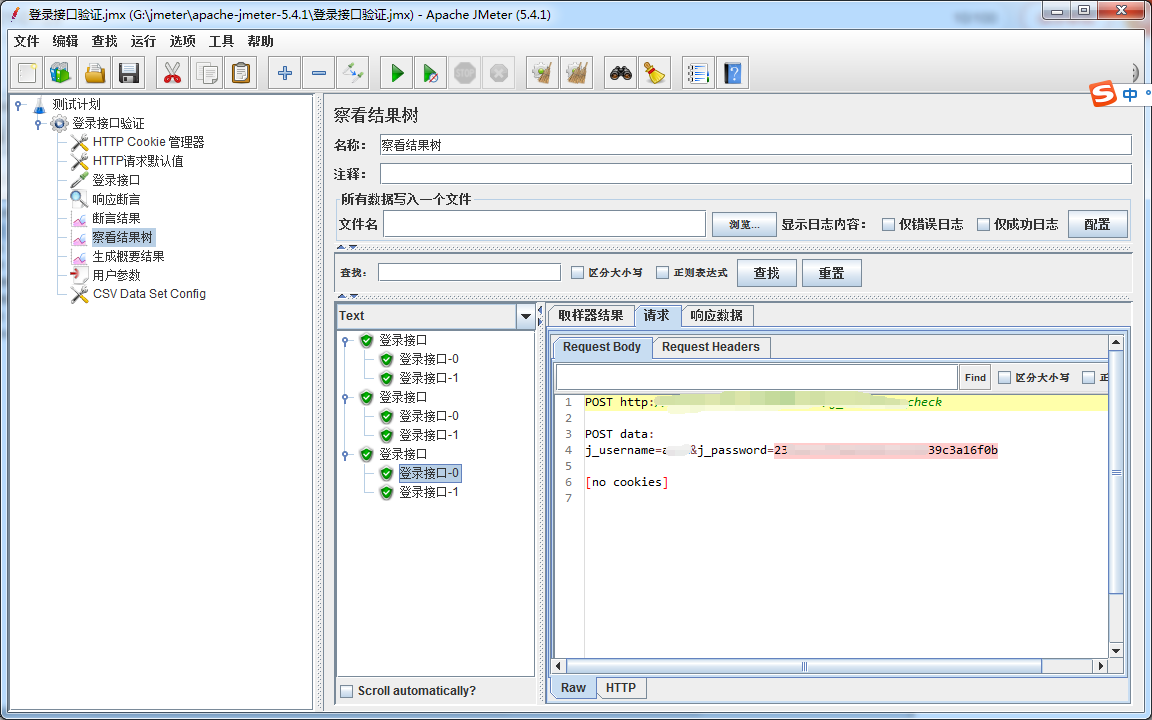This screenshot has width=1152, height=720.
Task: Toggle 仅成功日志 checkbox
Action: [x=983, y=225]
